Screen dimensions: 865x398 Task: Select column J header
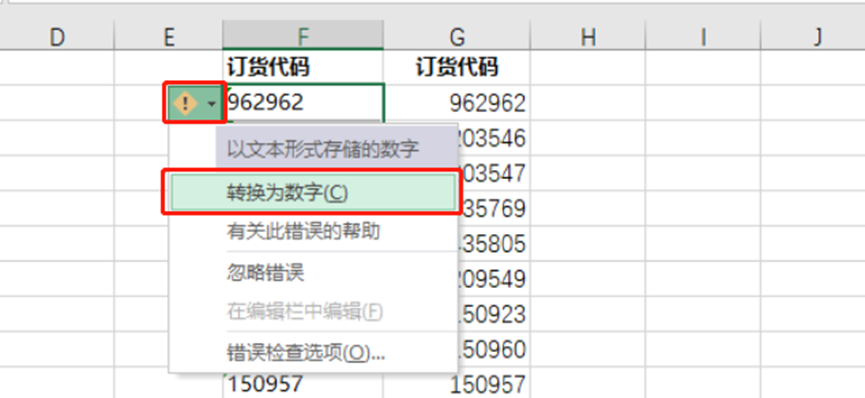pos(813,37)
